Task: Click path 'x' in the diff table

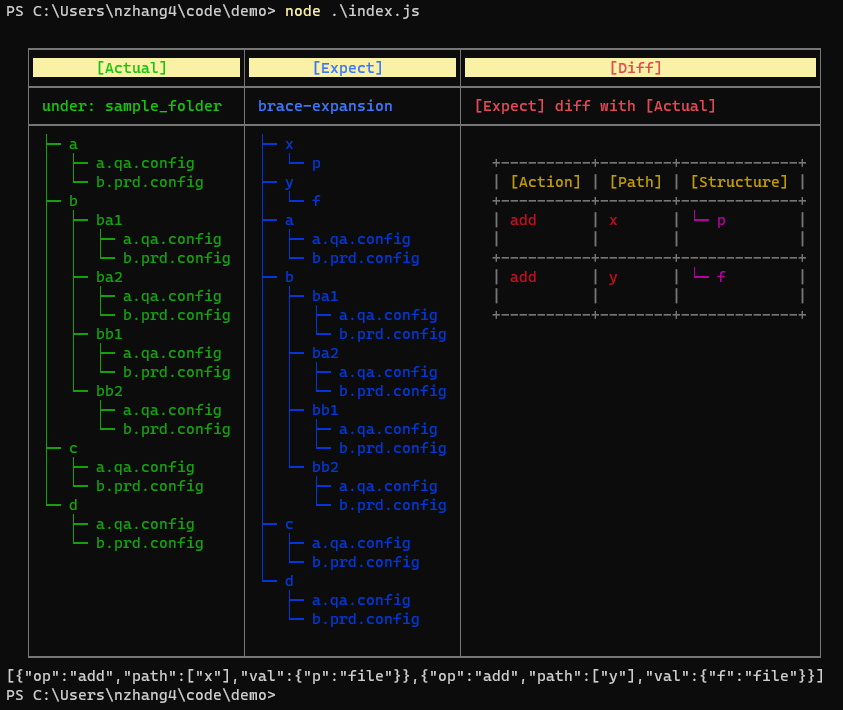Action: point(613,220)
